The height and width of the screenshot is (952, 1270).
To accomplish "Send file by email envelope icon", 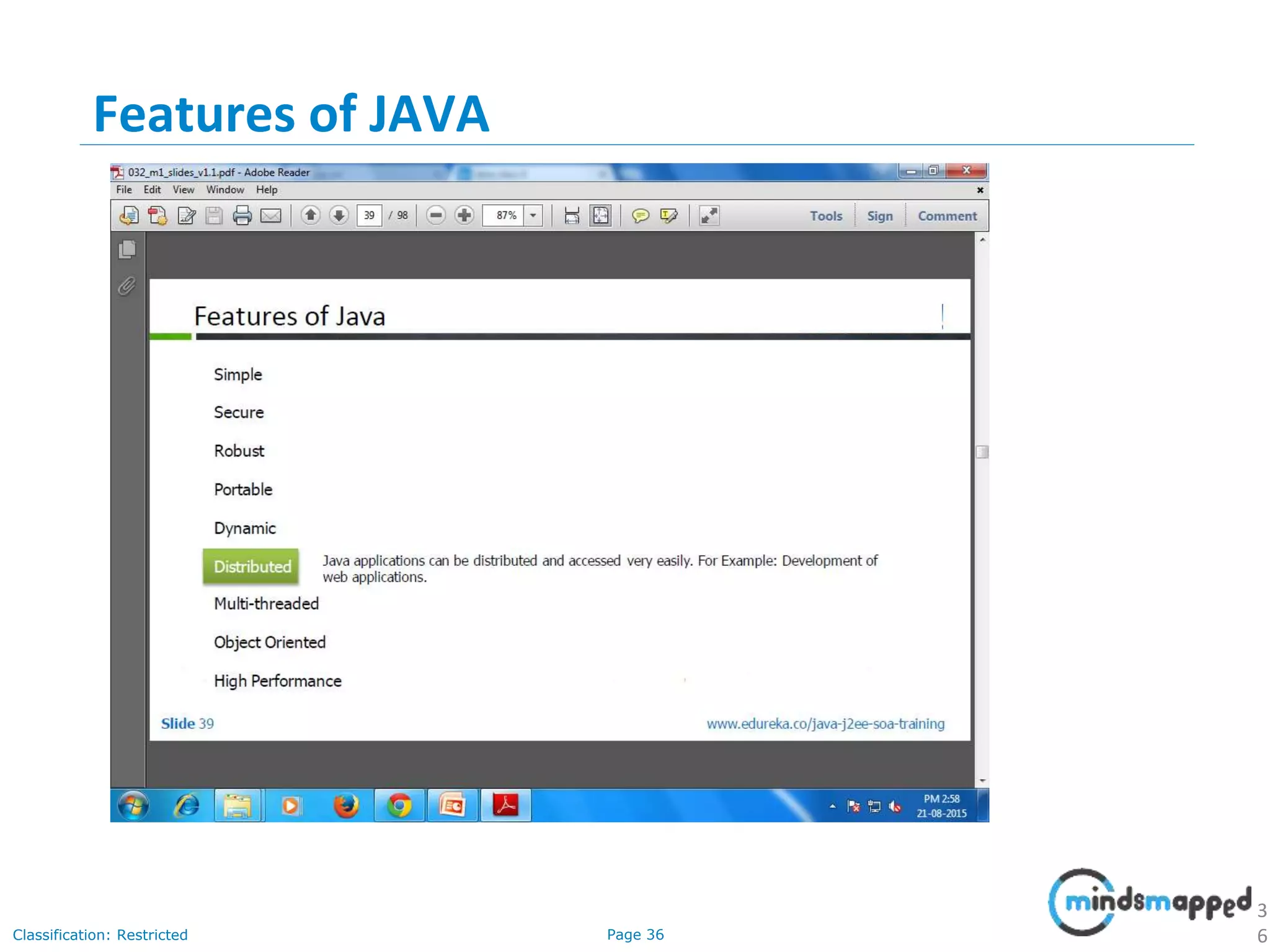I will tap(271, 216).
